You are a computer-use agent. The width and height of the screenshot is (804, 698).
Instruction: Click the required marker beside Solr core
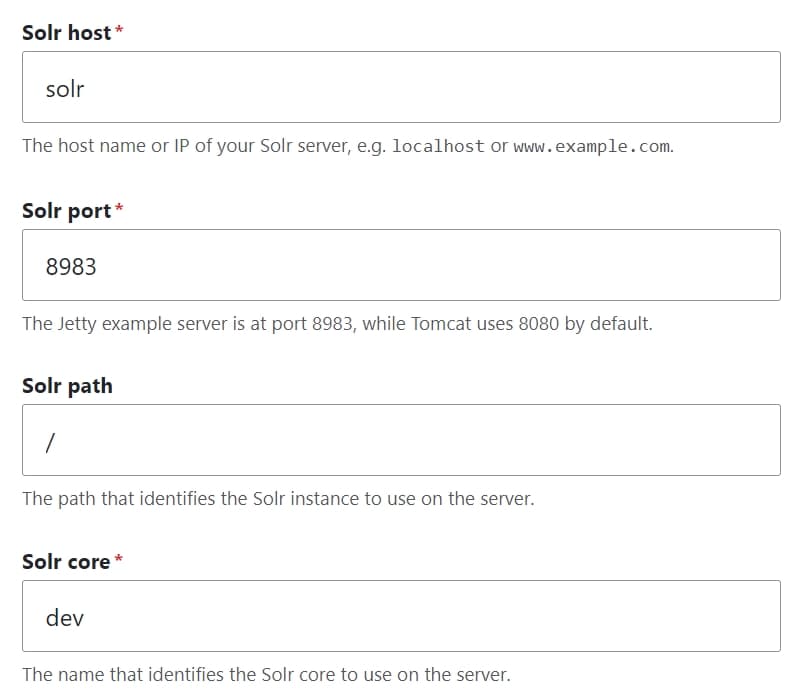[x=119, y=560]
